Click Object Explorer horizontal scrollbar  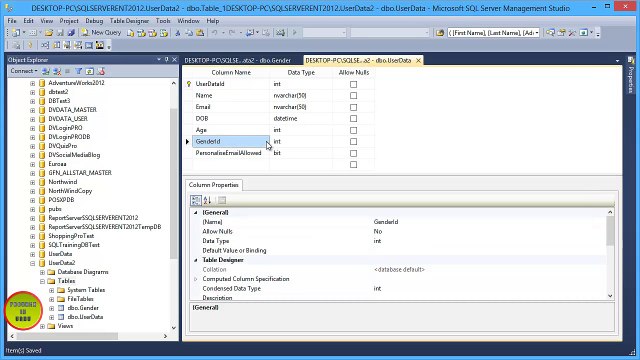click(x=67, y=336)
